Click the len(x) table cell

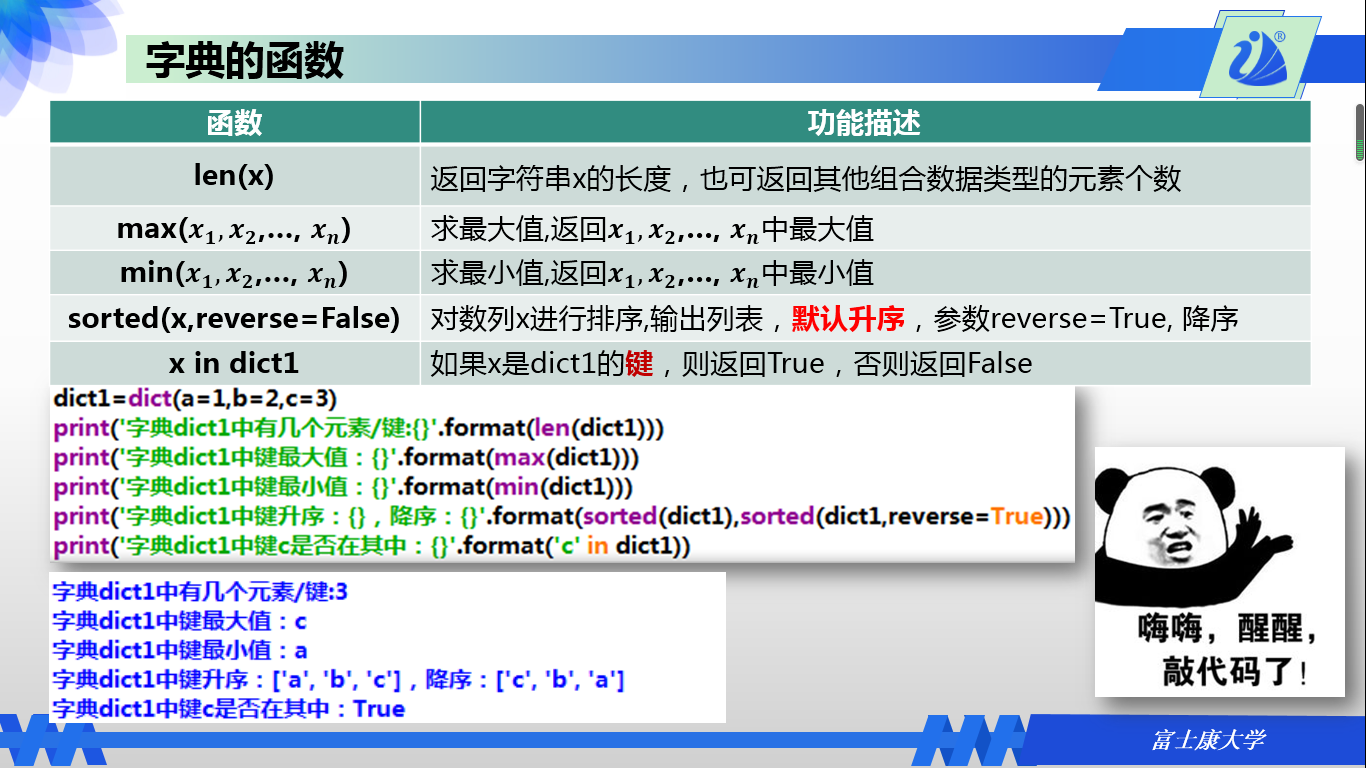pos(235,176)
